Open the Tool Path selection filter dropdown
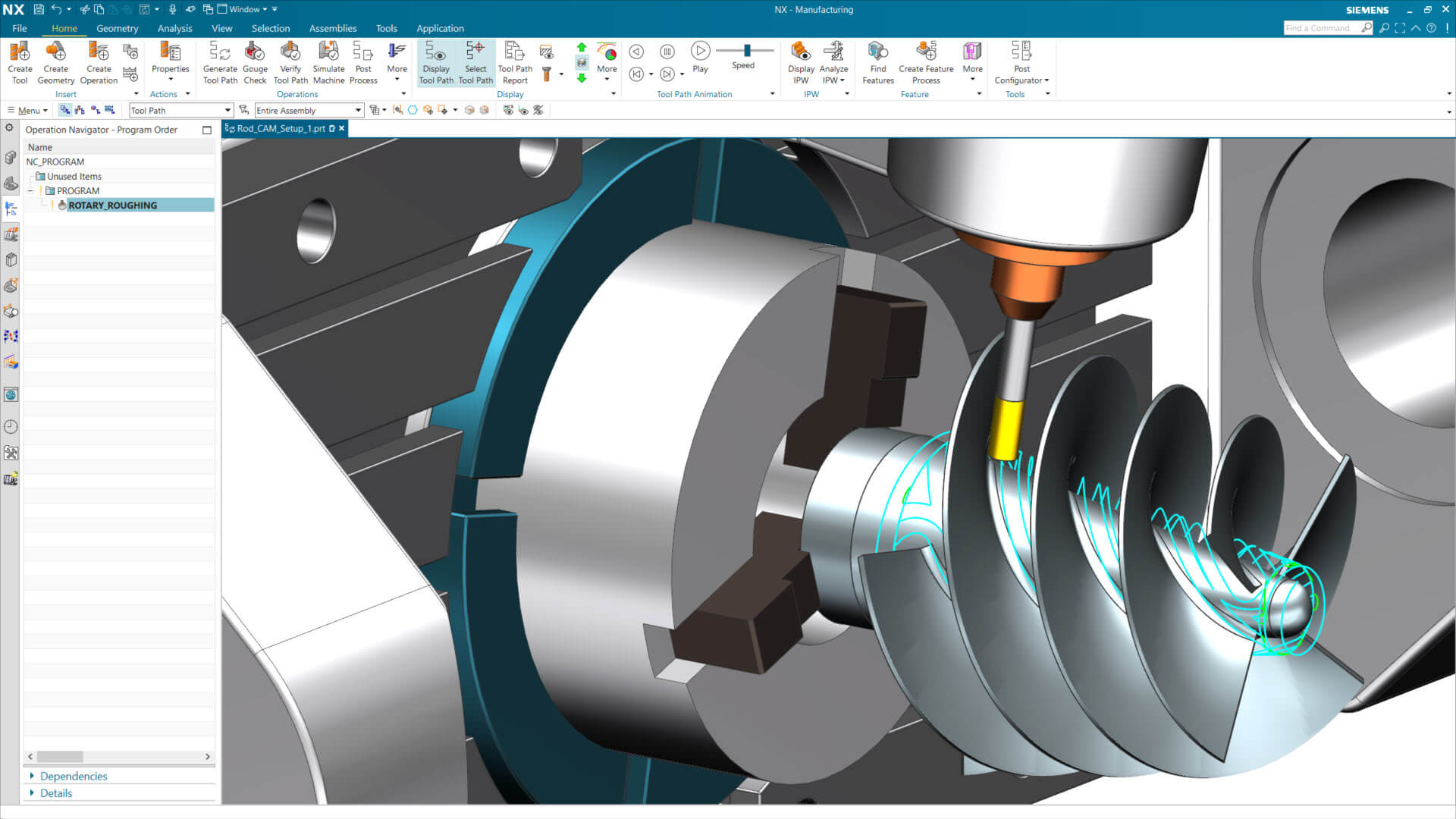1456x819 pixels. point(227,110)
